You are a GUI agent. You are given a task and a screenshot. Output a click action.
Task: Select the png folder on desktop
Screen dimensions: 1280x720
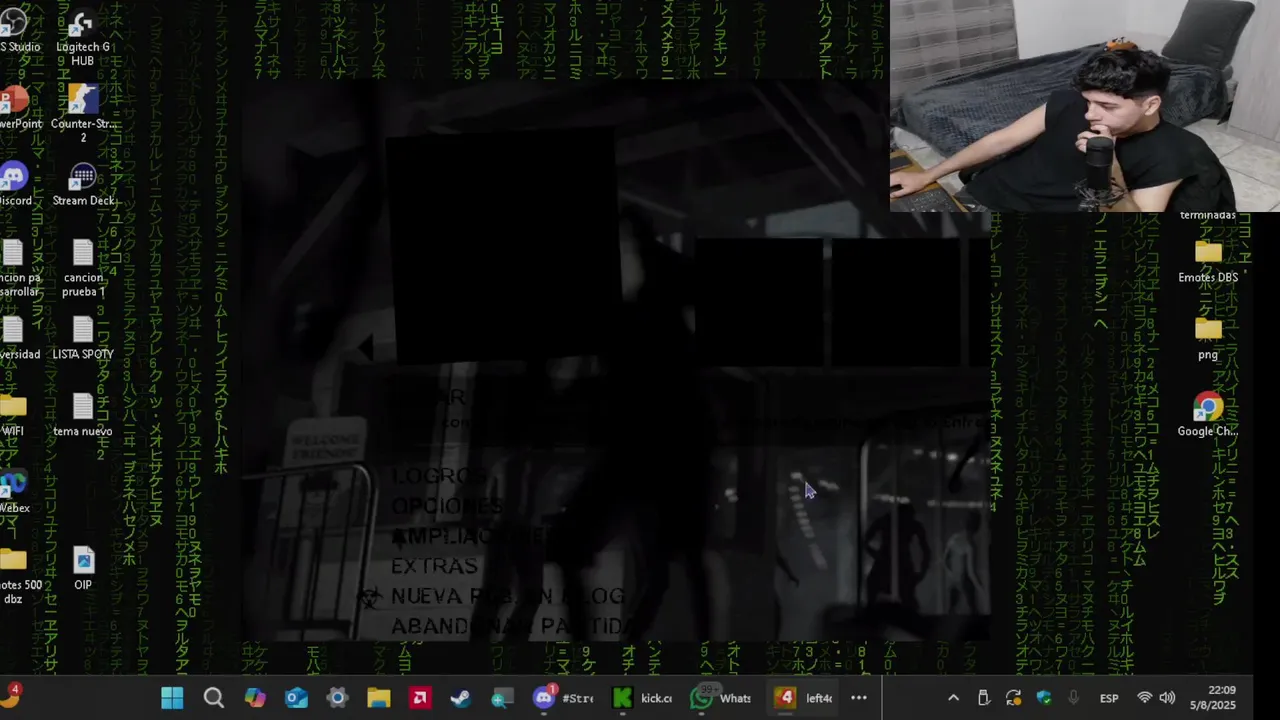[x=1208, y=339]
